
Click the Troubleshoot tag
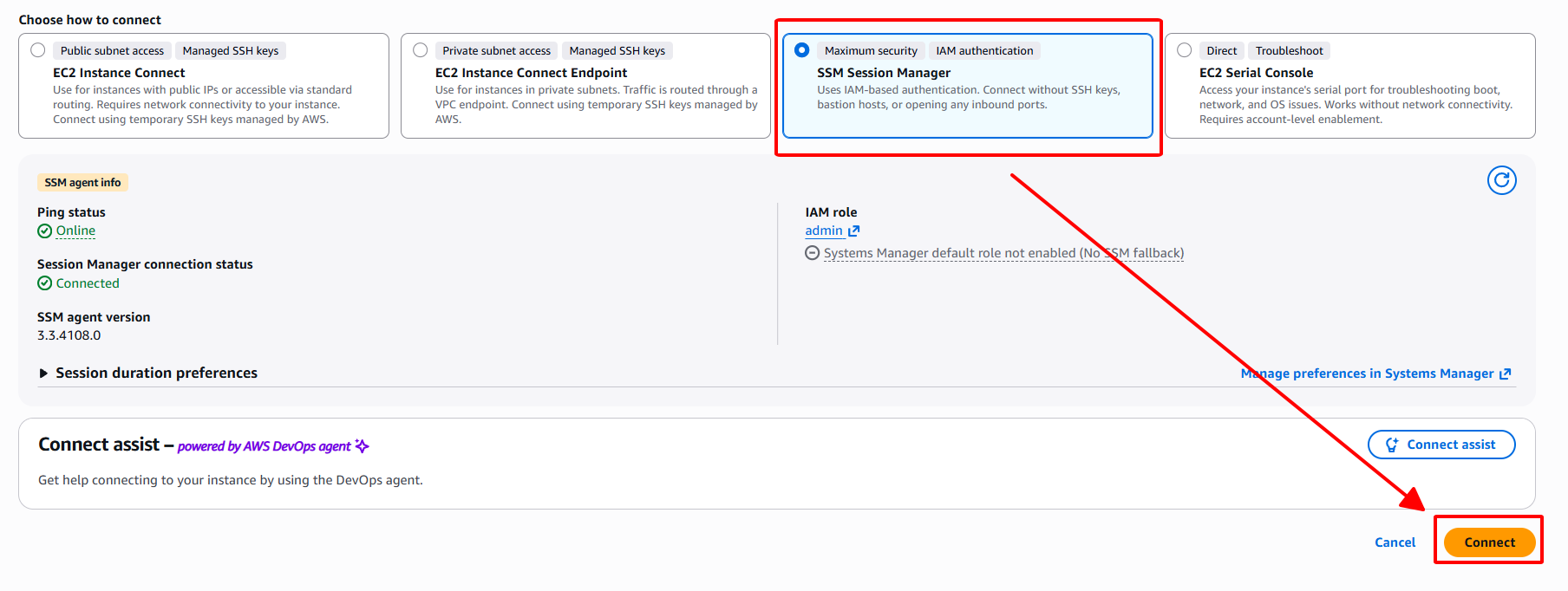pos(1289,51)
